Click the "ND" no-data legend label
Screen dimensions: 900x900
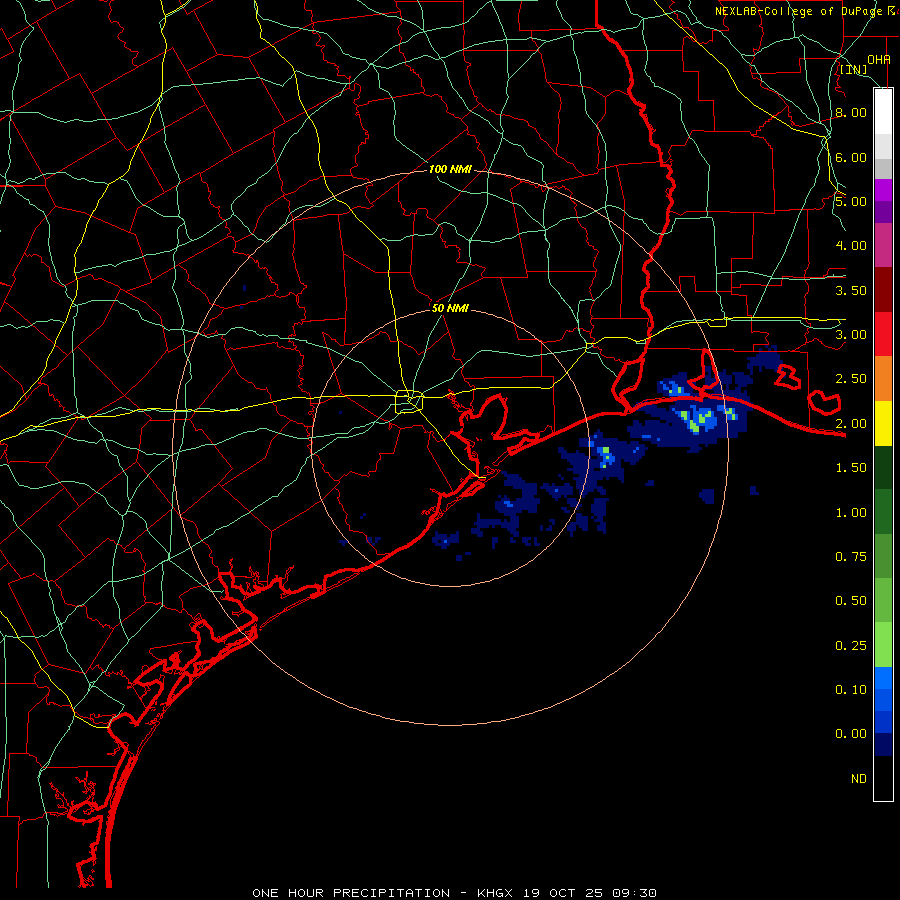859,779
